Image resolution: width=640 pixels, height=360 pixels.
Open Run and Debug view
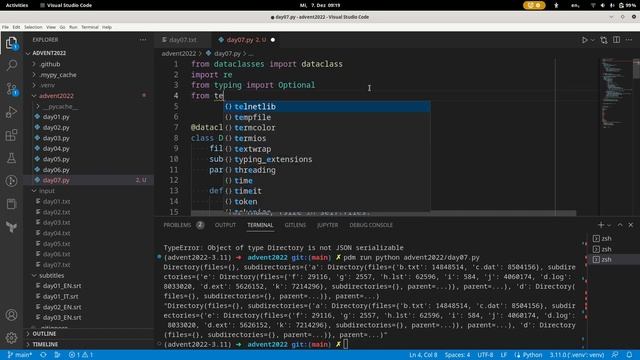[11, 112]
